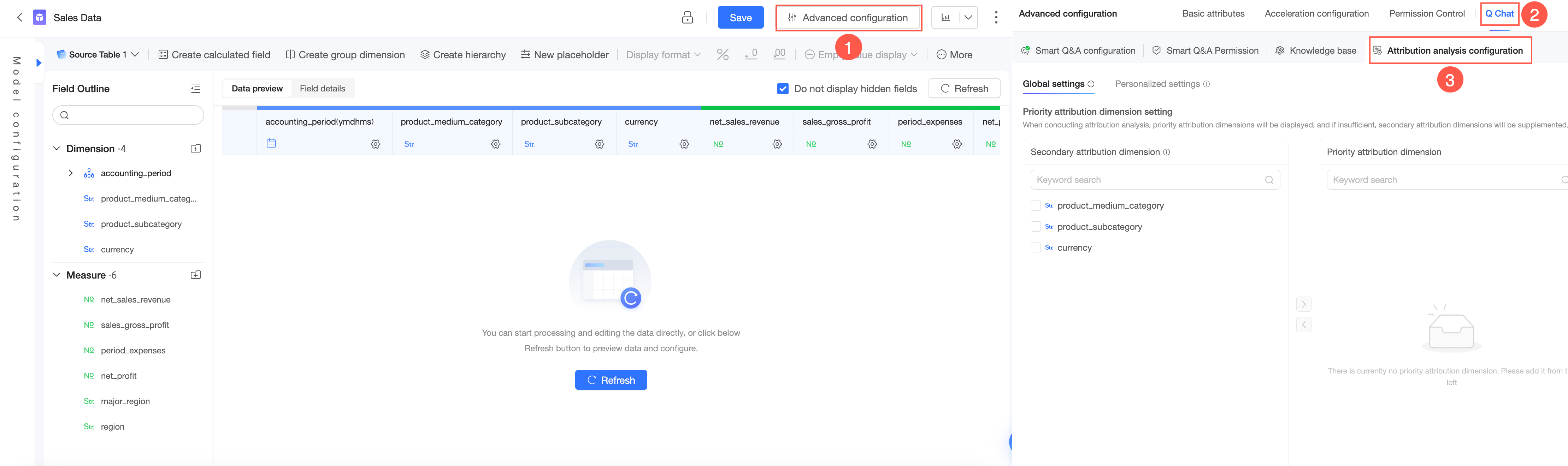Check currency in secondary attribution list
Screen dimensions: 1568x466
coord(1036,247)
